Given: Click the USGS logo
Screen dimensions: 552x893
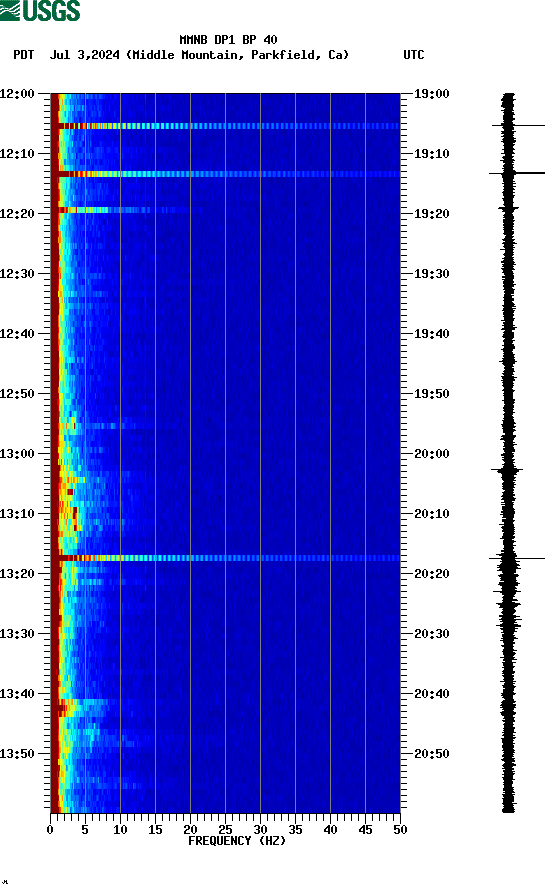Looking at the screenshot, I should pyautogui.click(x=40, y=10).
